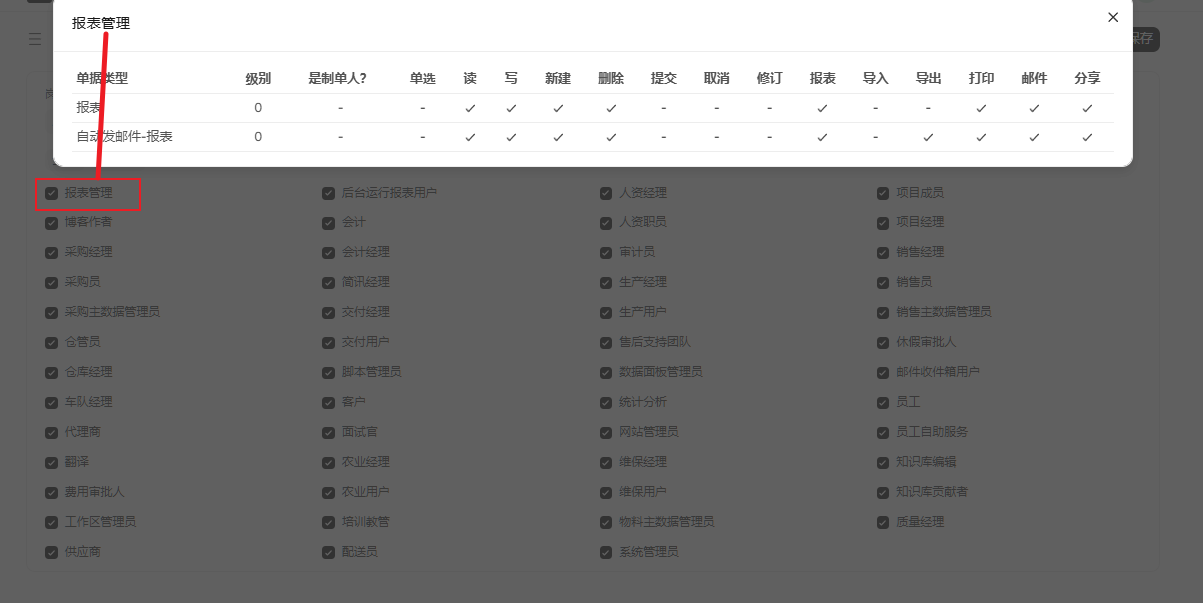Click the 级别 column header

click(258, 78)
